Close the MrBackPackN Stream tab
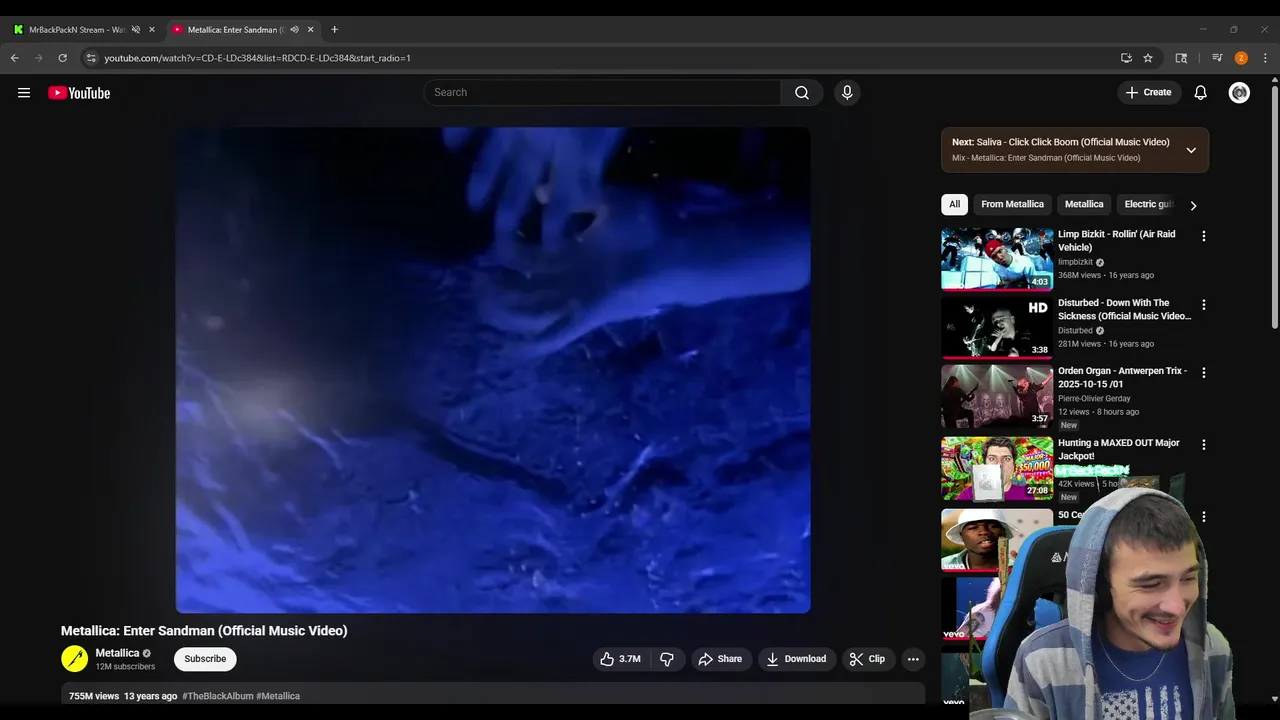This screenshot has width=1280, height=720. [152, 29]
